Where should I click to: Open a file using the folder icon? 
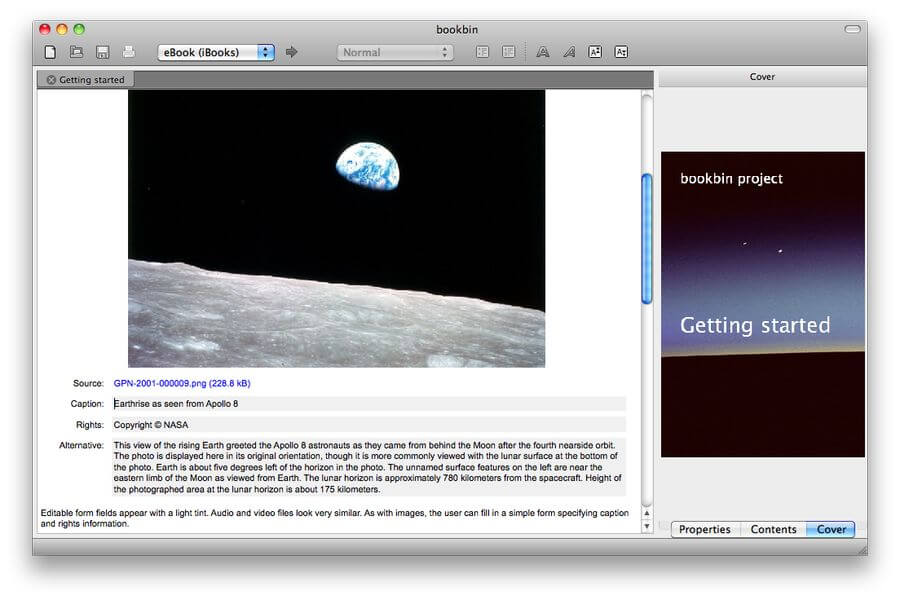tap(76, 52)
